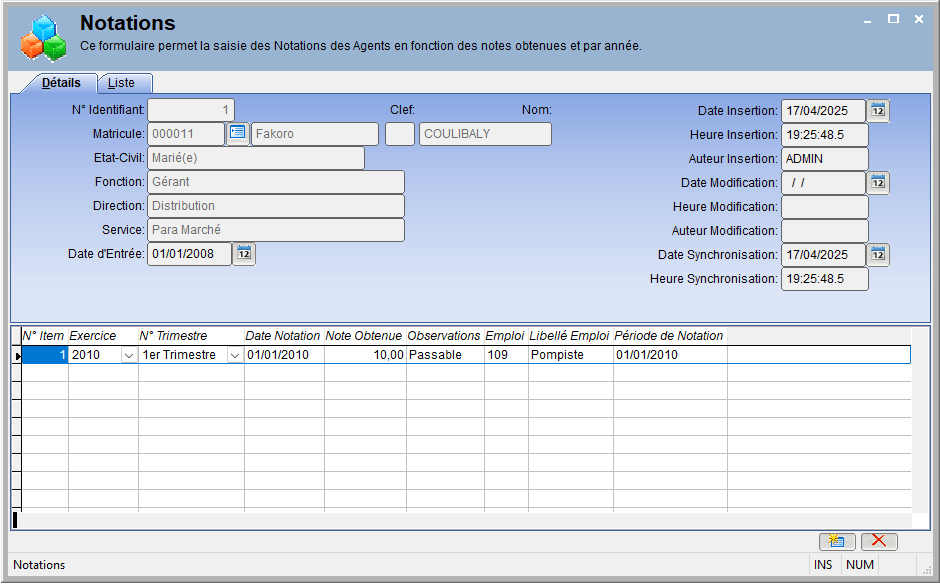Click the Emploi column header
The width and height of the screenshot is (940, 585).
506,336
